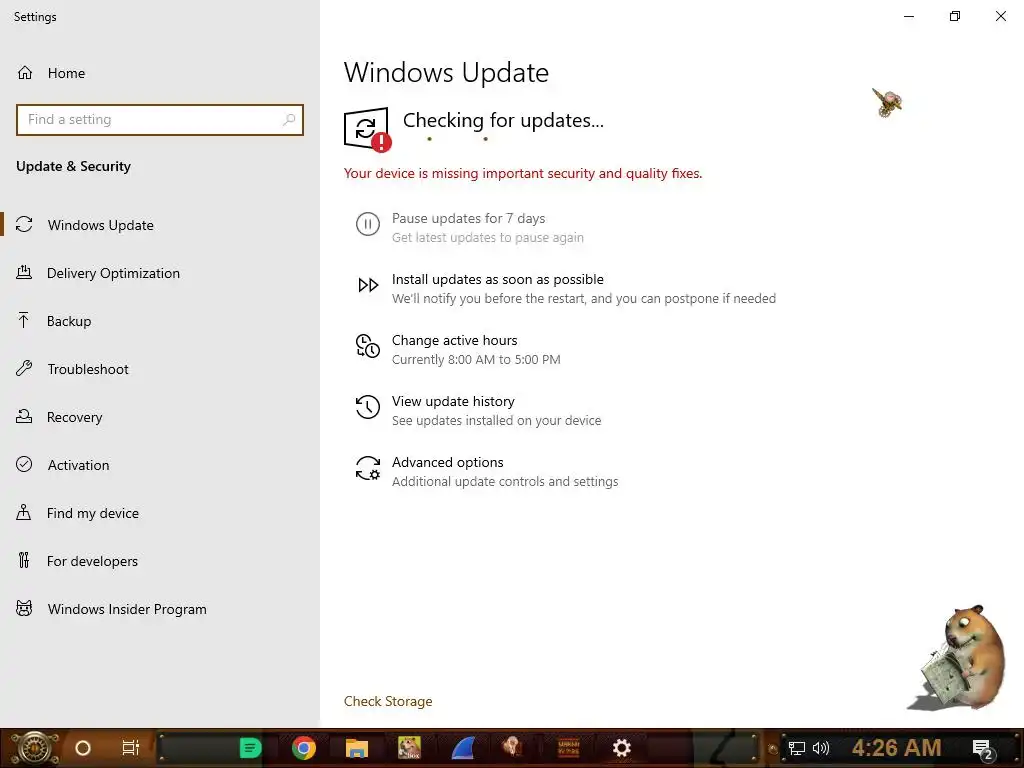
Task: Click the fast-forward install icon
Action: click(x=368, y=285)
